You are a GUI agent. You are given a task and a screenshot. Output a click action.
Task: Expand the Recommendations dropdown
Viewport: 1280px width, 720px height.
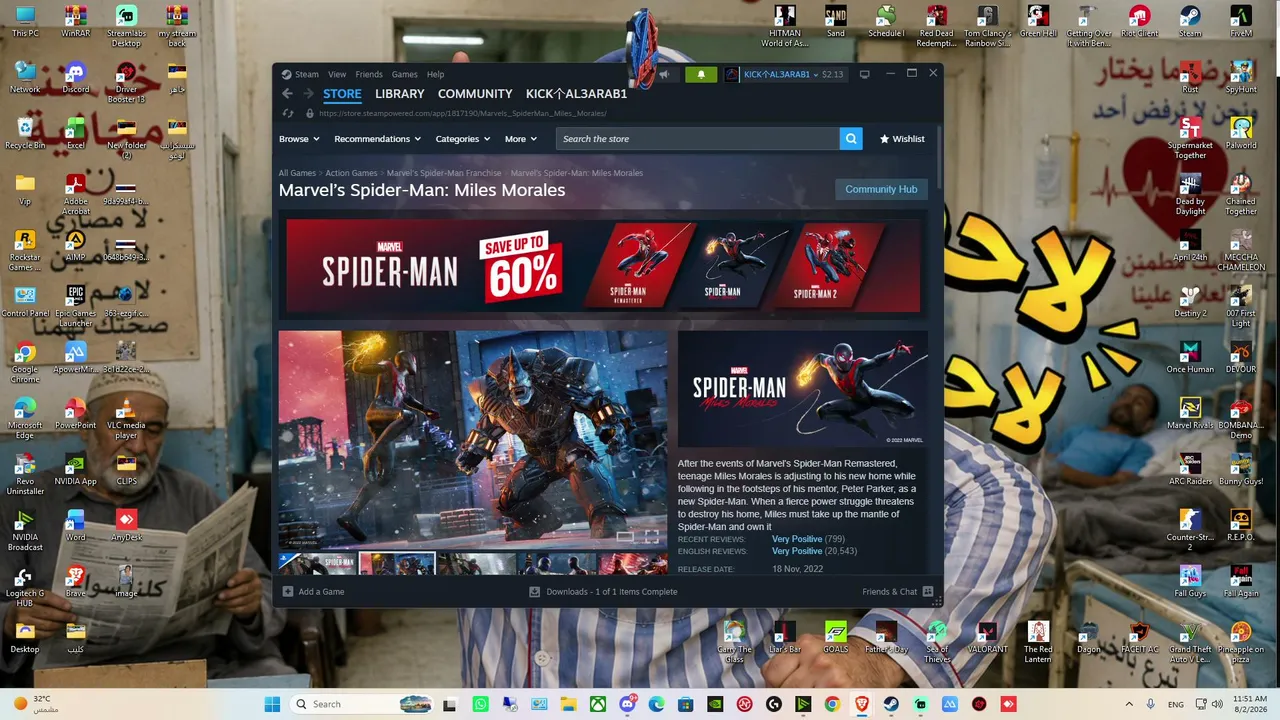[x=377, y=139]
